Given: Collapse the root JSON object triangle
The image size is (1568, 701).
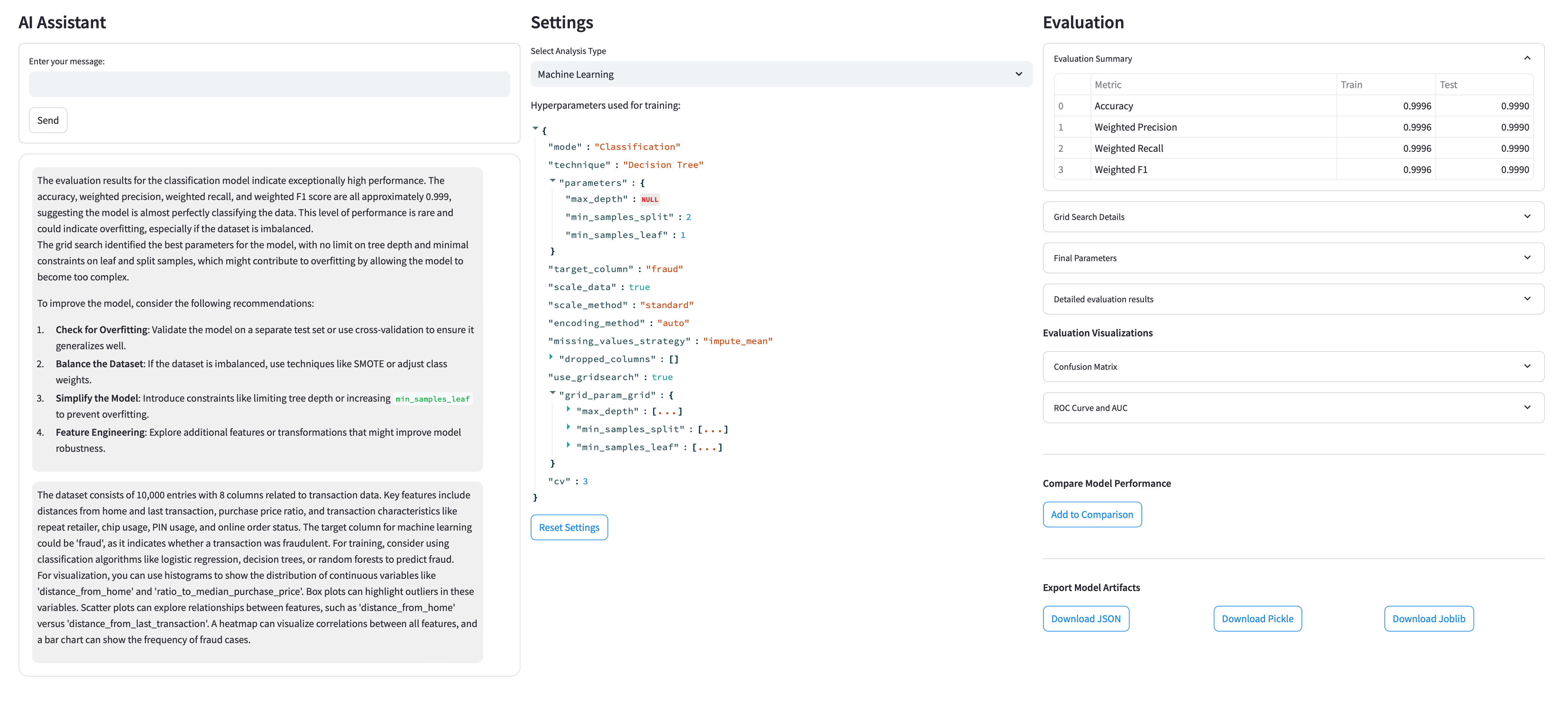Looking at the screenshot, I should tap(535, 129).
